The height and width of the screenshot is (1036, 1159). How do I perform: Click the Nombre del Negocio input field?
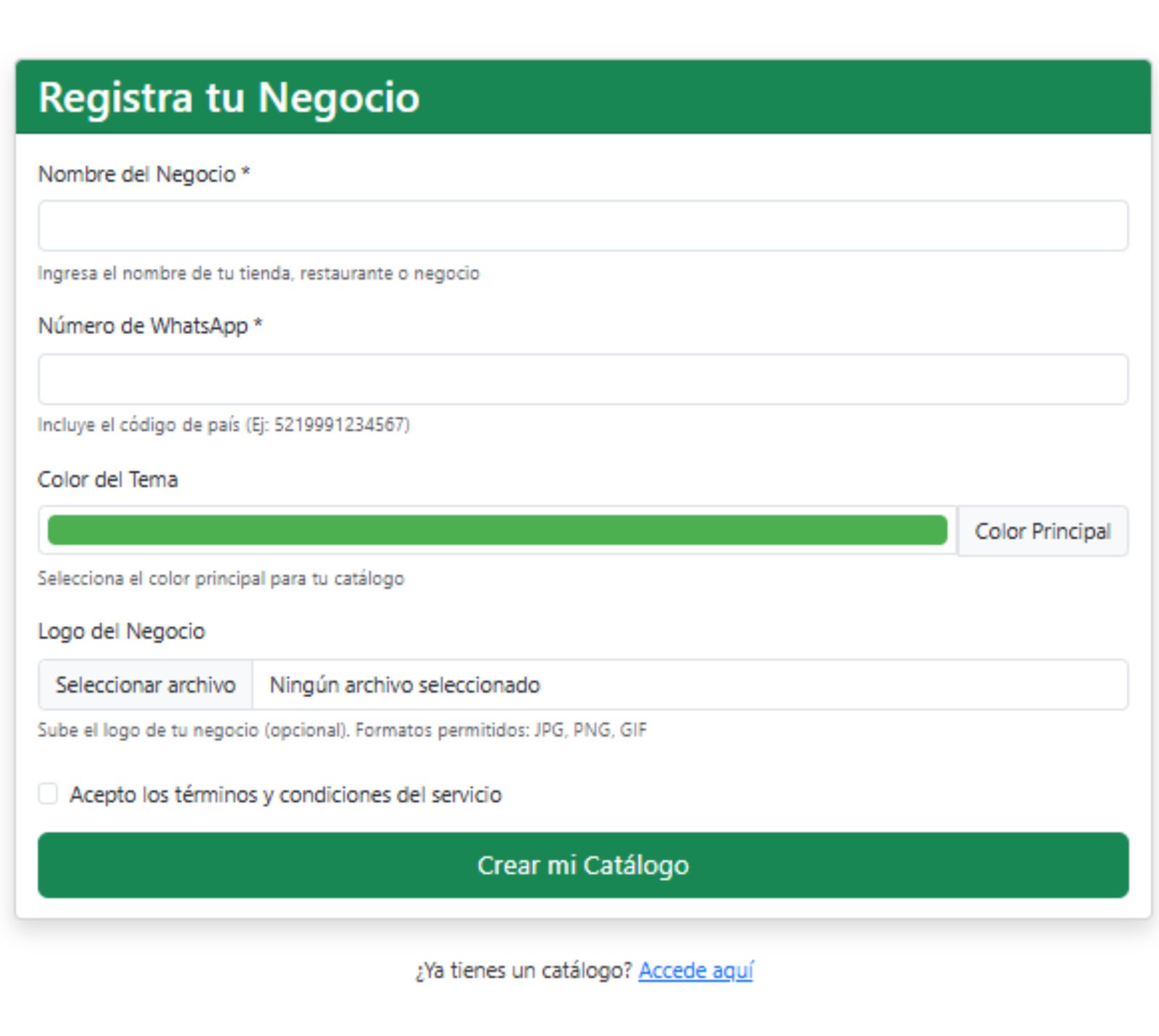[579, 225]
